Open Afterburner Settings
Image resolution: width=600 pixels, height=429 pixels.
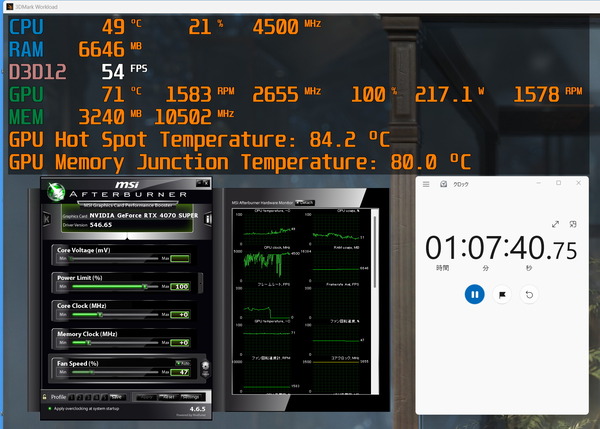pos(191,397)
